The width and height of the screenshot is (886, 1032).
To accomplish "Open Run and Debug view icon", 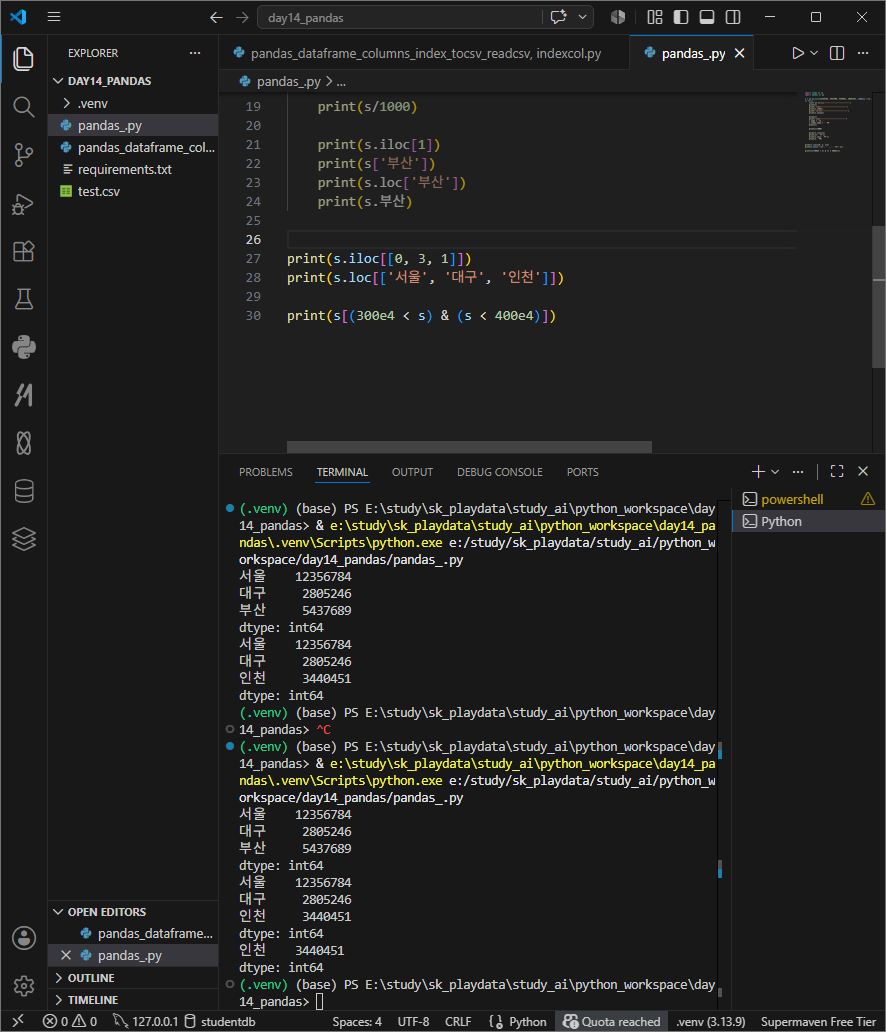I will pyautogui.click(x=24, y=203).
